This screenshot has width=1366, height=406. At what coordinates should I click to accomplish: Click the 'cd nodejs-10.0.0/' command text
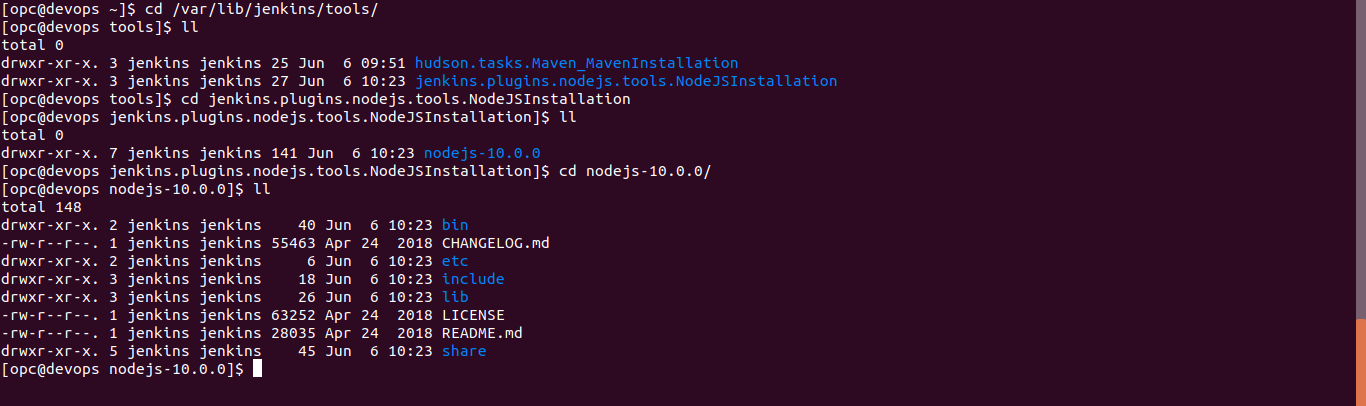(x=635, y=171)
